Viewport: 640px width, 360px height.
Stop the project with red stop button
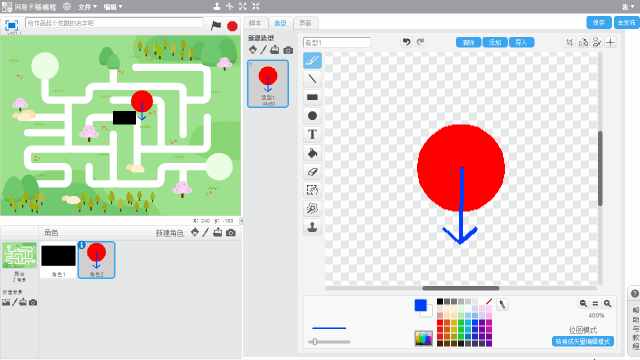232,26
